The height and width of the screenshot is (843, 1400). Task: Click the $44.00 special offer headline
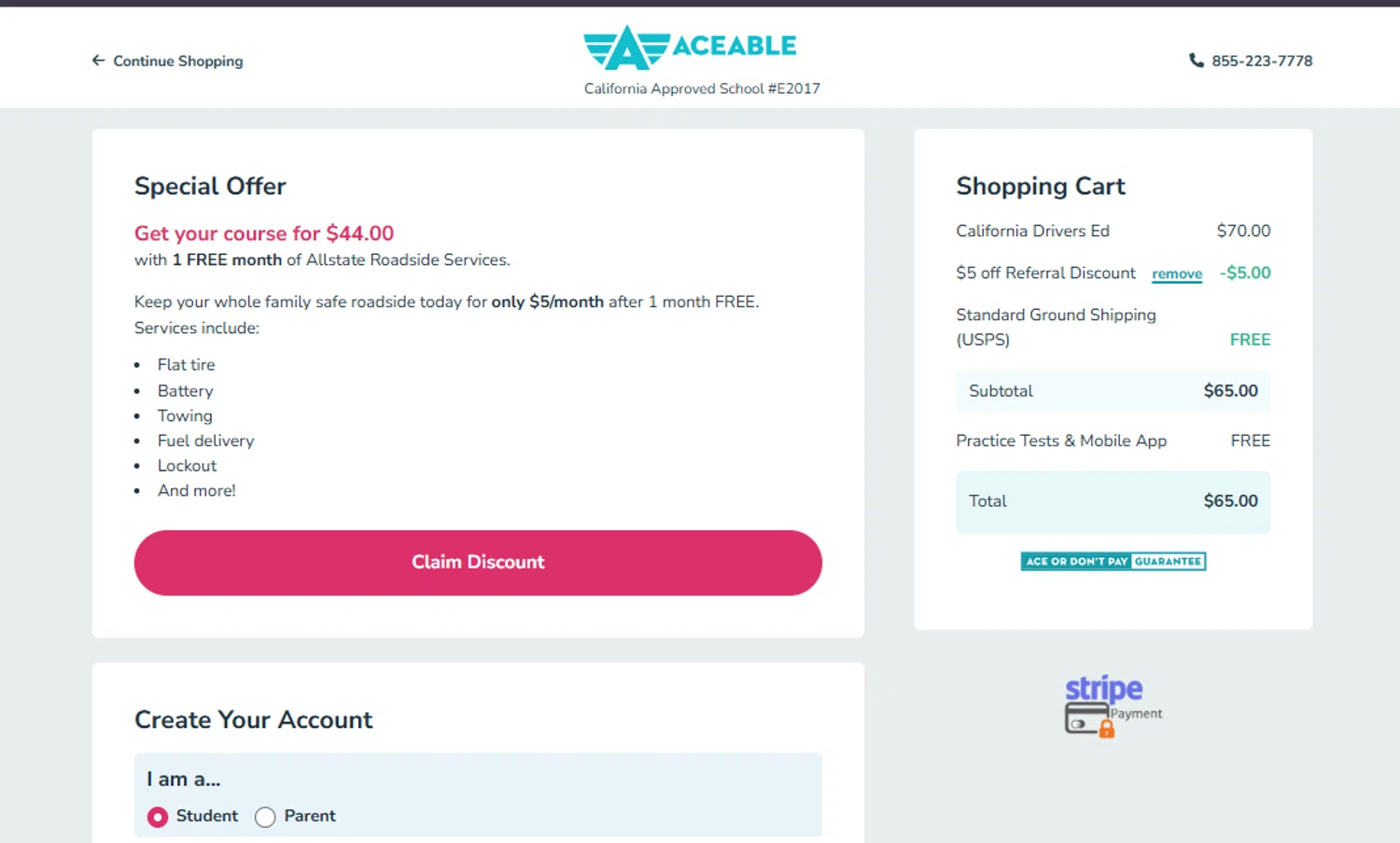(x=264, y=233)
